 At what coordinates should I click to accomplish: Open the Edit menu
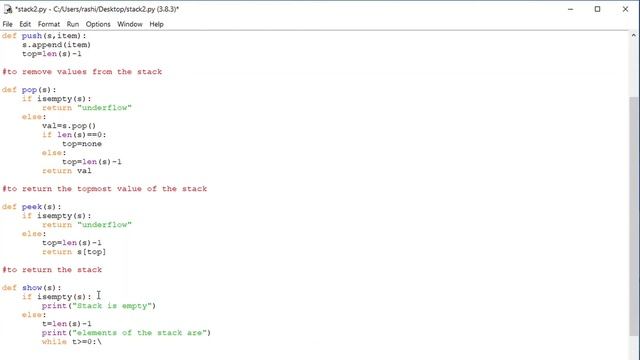coord(25,24)
